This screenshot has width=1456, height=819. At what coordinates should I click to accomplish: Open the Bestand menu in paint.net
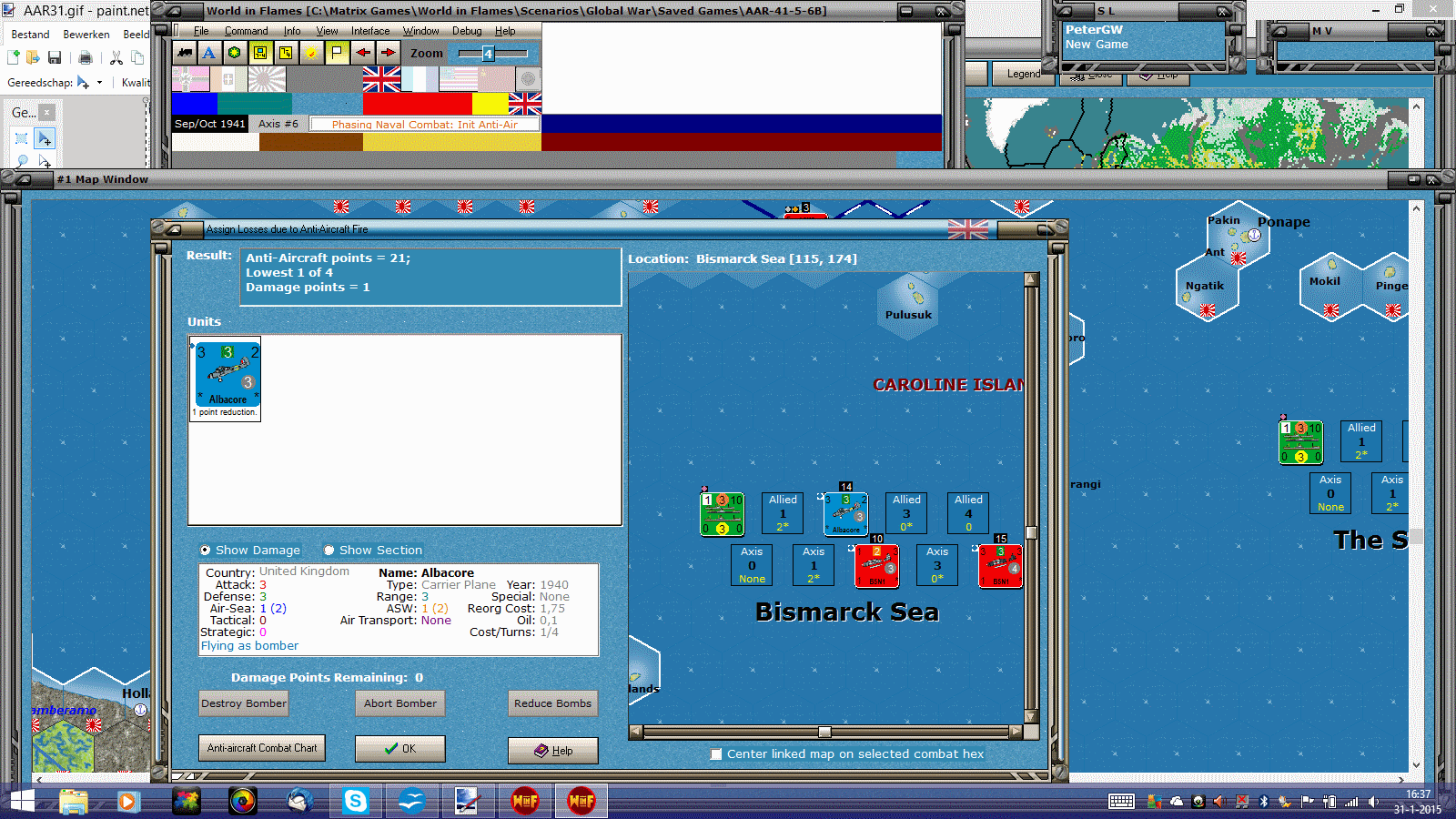click(x=30, y=35)
